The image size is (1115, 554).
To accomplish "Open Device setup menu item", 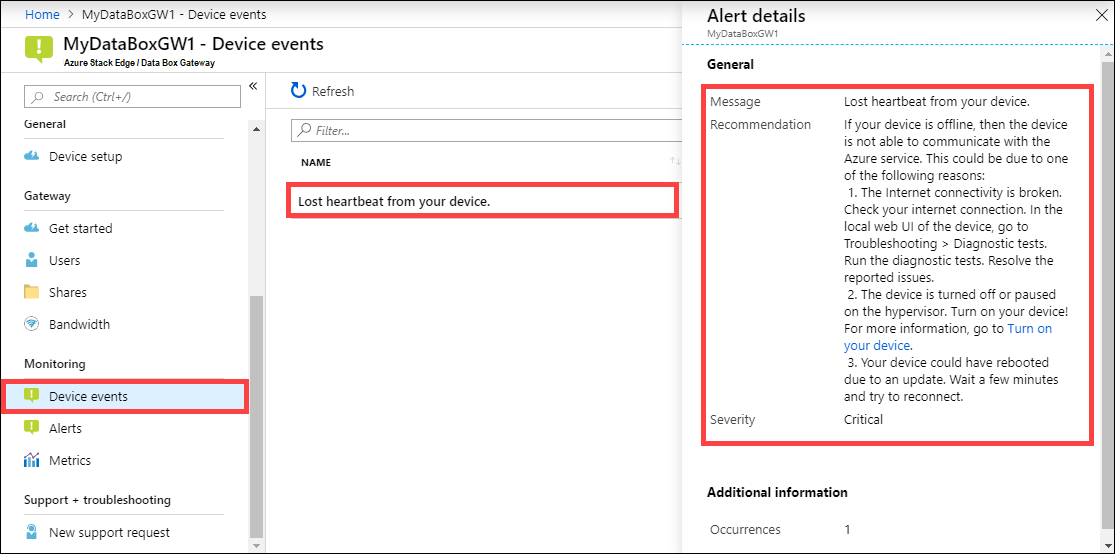I will [x=85, y=156].
